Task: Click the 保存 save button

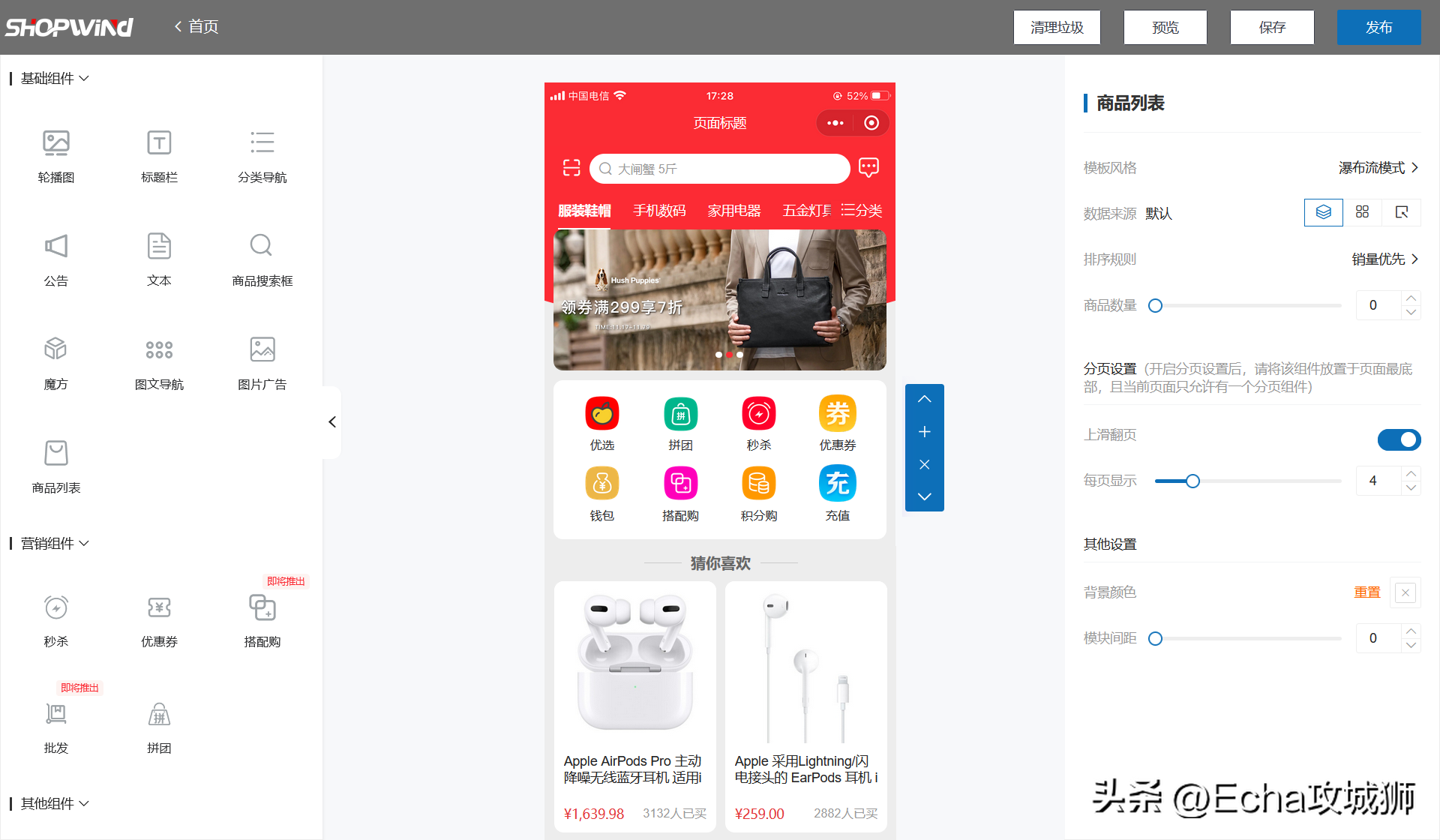Action: click(x=1272, y=27)
